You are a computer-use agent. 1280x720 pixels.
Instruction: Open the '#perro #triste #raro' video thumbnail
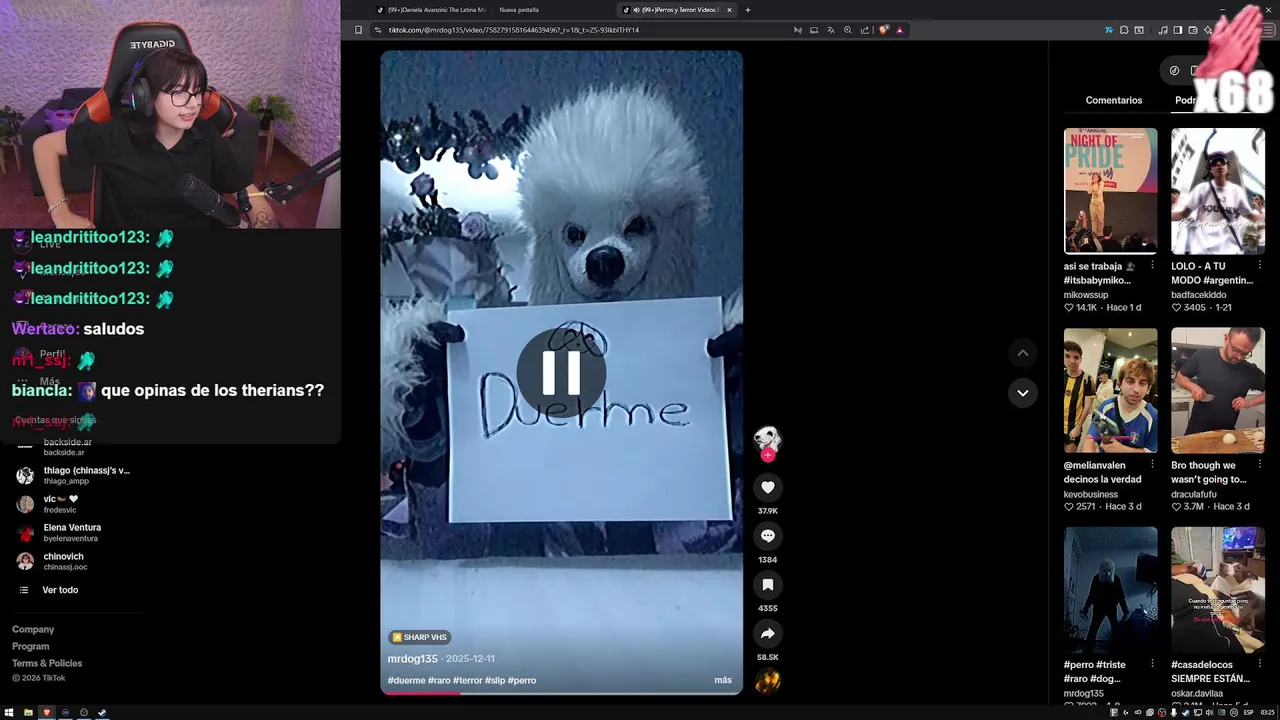tap(1110, 590)
